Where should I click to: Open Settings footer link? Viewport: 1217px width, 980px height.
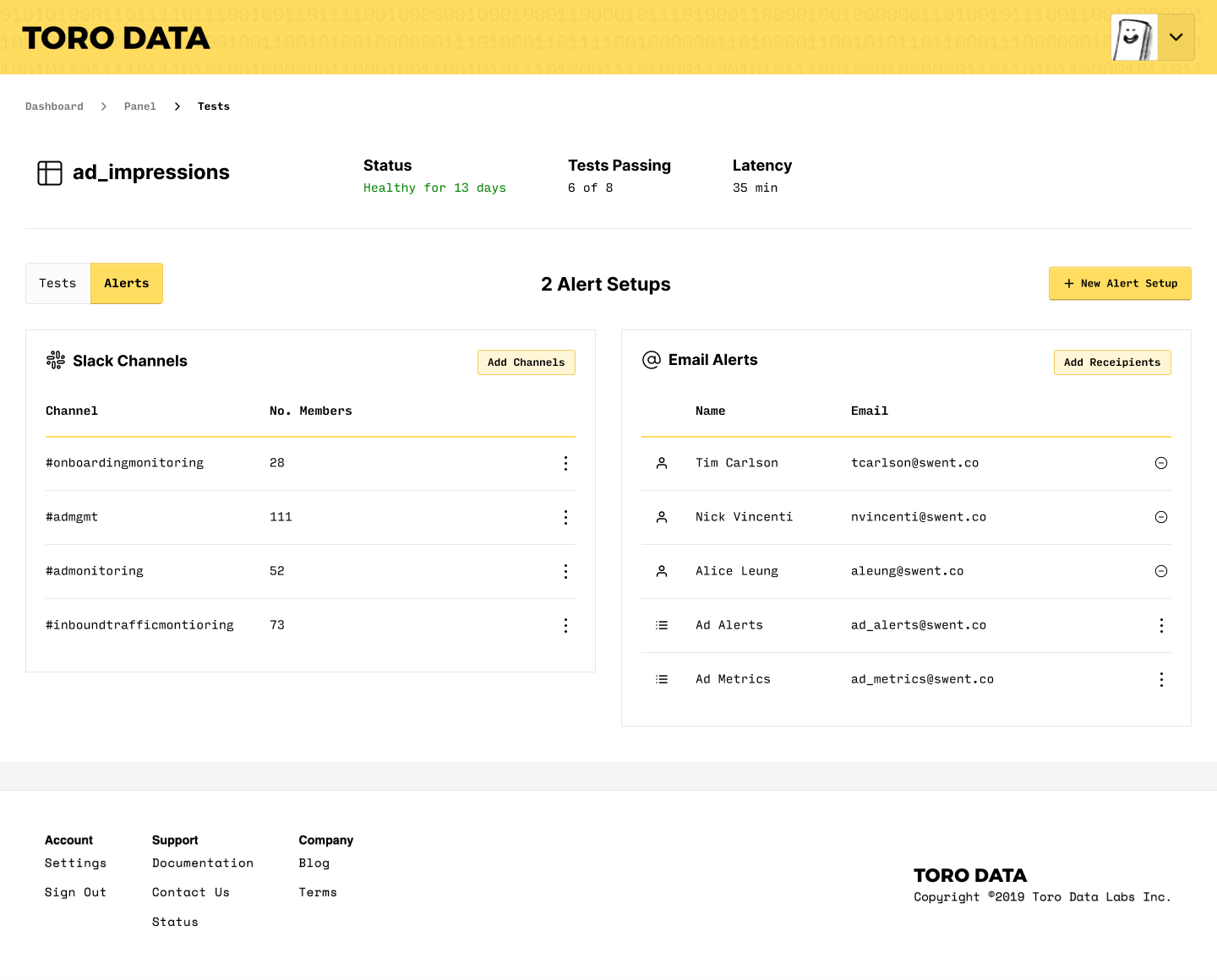click(75, 863)
